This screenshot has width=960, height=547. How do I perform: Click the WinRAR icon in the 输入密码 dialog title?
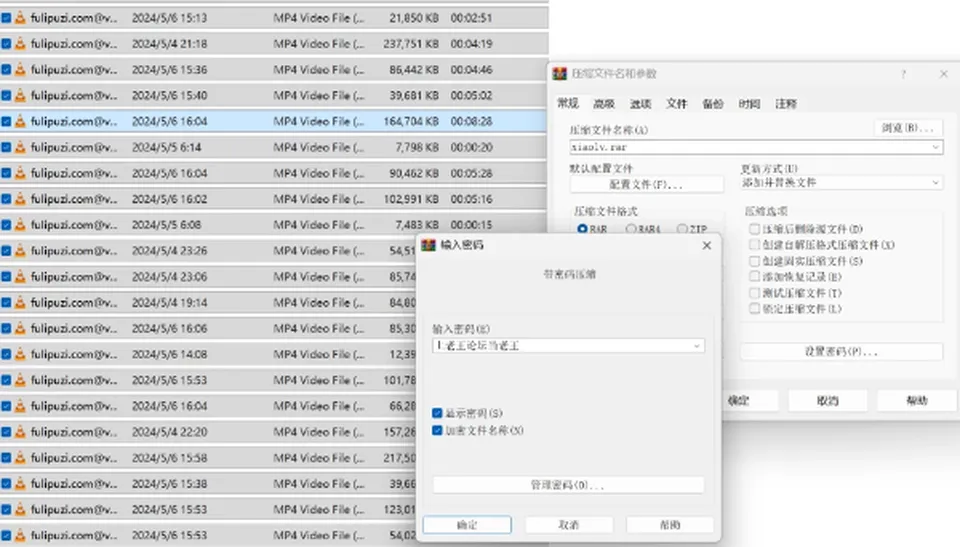(429, 245)
